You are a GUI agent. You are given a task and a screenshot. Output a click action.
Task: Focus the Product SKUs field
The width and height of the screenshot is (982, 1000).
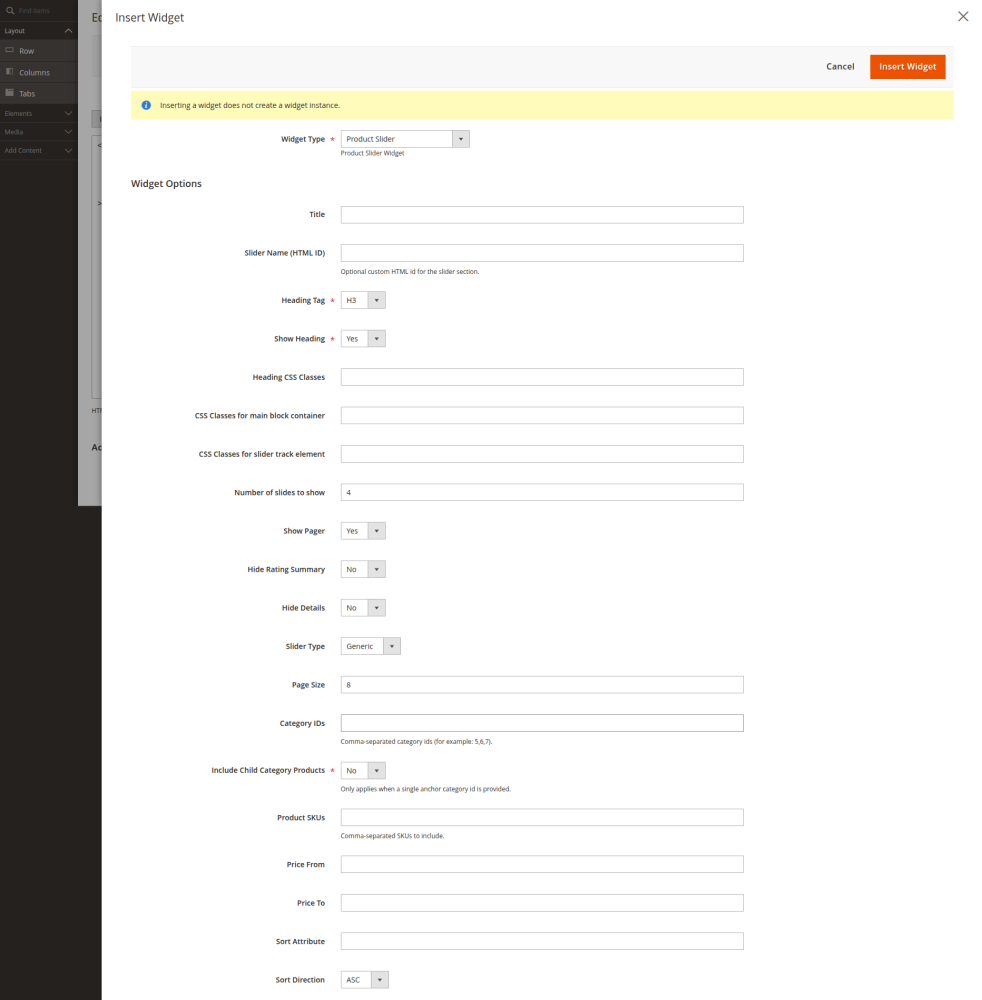pos(542,818)
